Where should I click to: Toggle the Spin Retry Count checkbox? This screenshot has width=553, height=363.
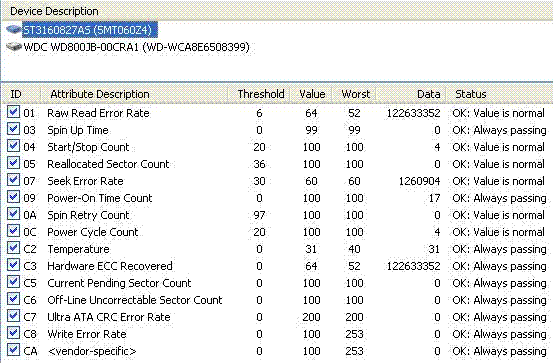click(13, 214)
